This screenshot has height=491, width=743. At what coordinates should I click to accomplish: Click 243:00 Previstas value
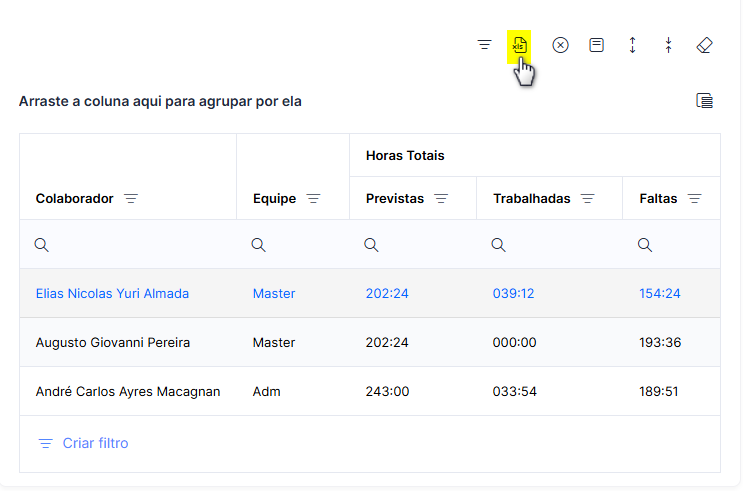pyautogui.click(x=387, y=391)
